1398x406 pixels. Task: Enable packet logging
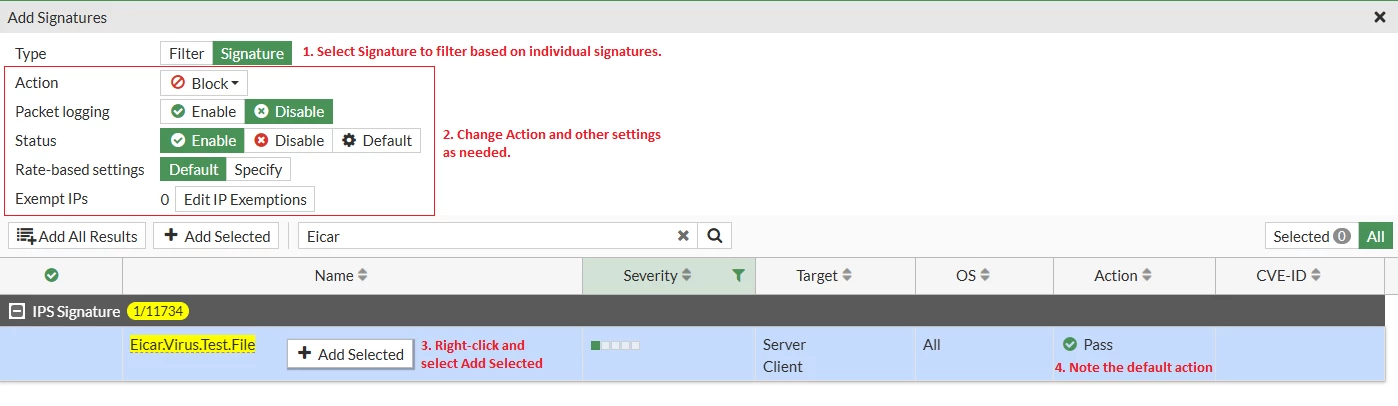point(203,111)
